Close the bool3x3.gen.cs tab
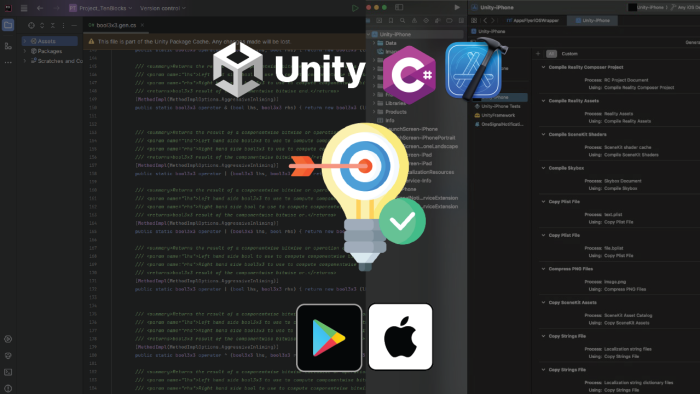700x394 pixels. tap(142, 25)
